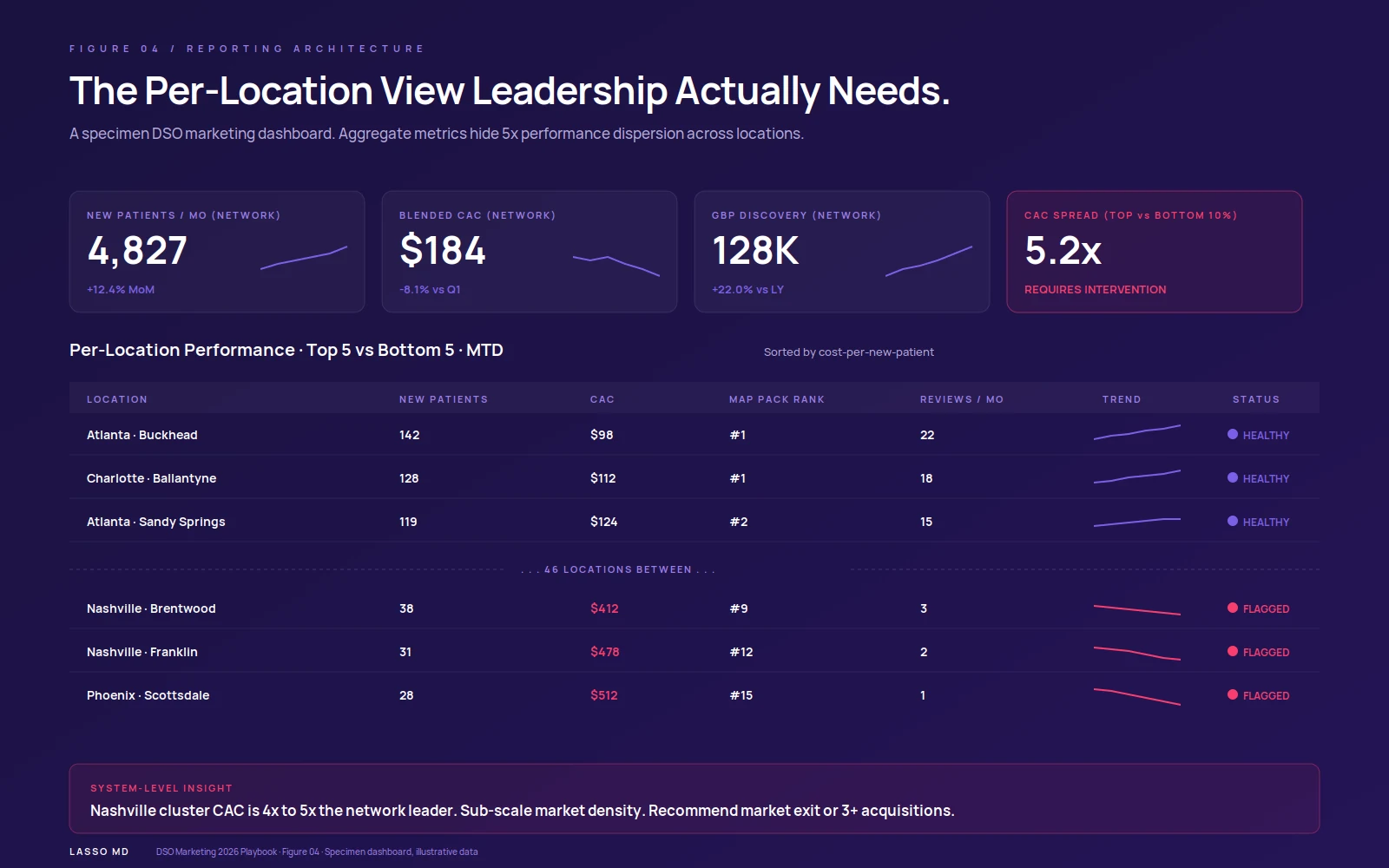Click the red $478 CAC cell
This screenshot has width=1389, height=868.
click(x=605, y=652)
